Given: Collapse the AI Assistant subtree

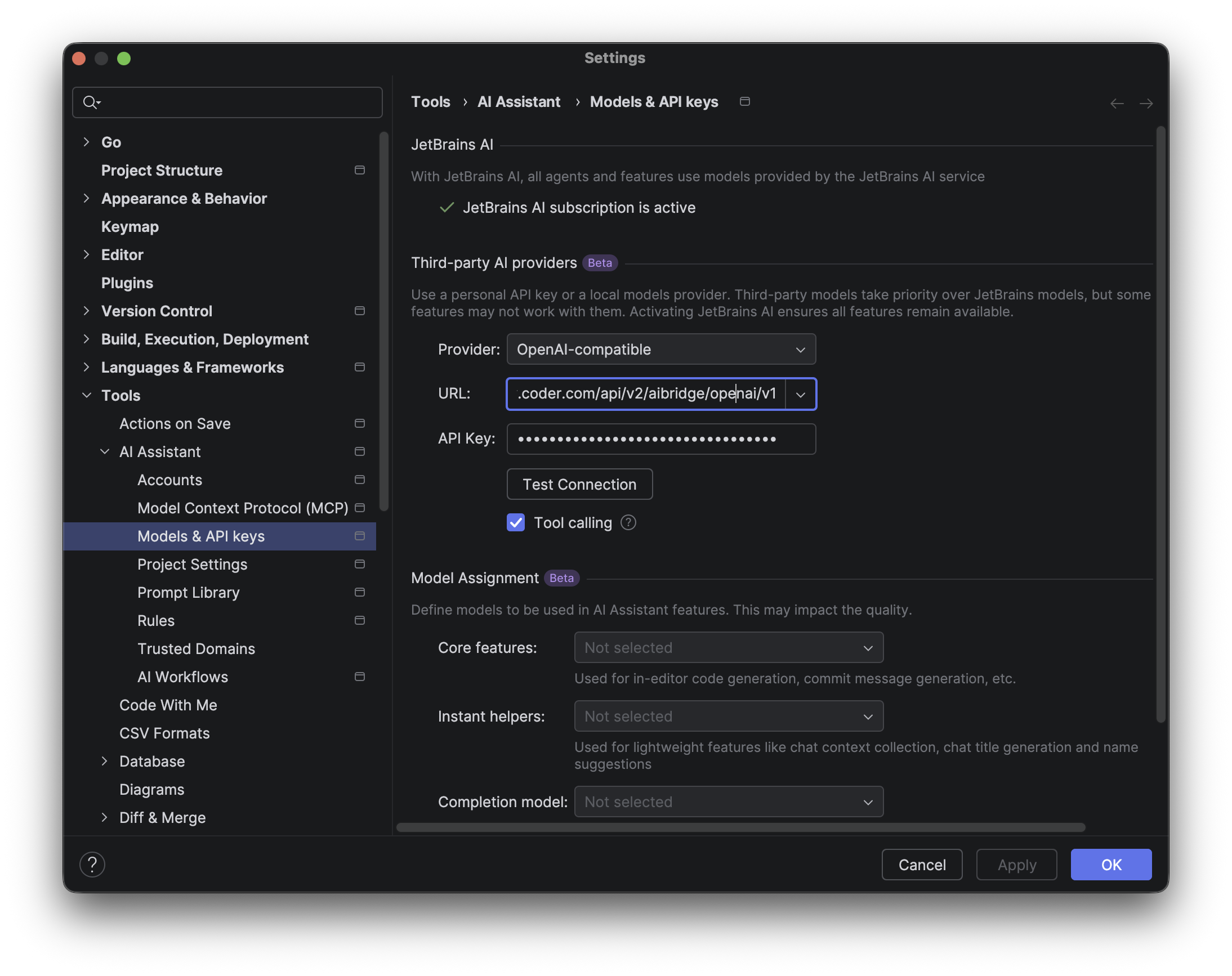Looking at the screenshot, I should pyautogui.click(x=105, y=451).
